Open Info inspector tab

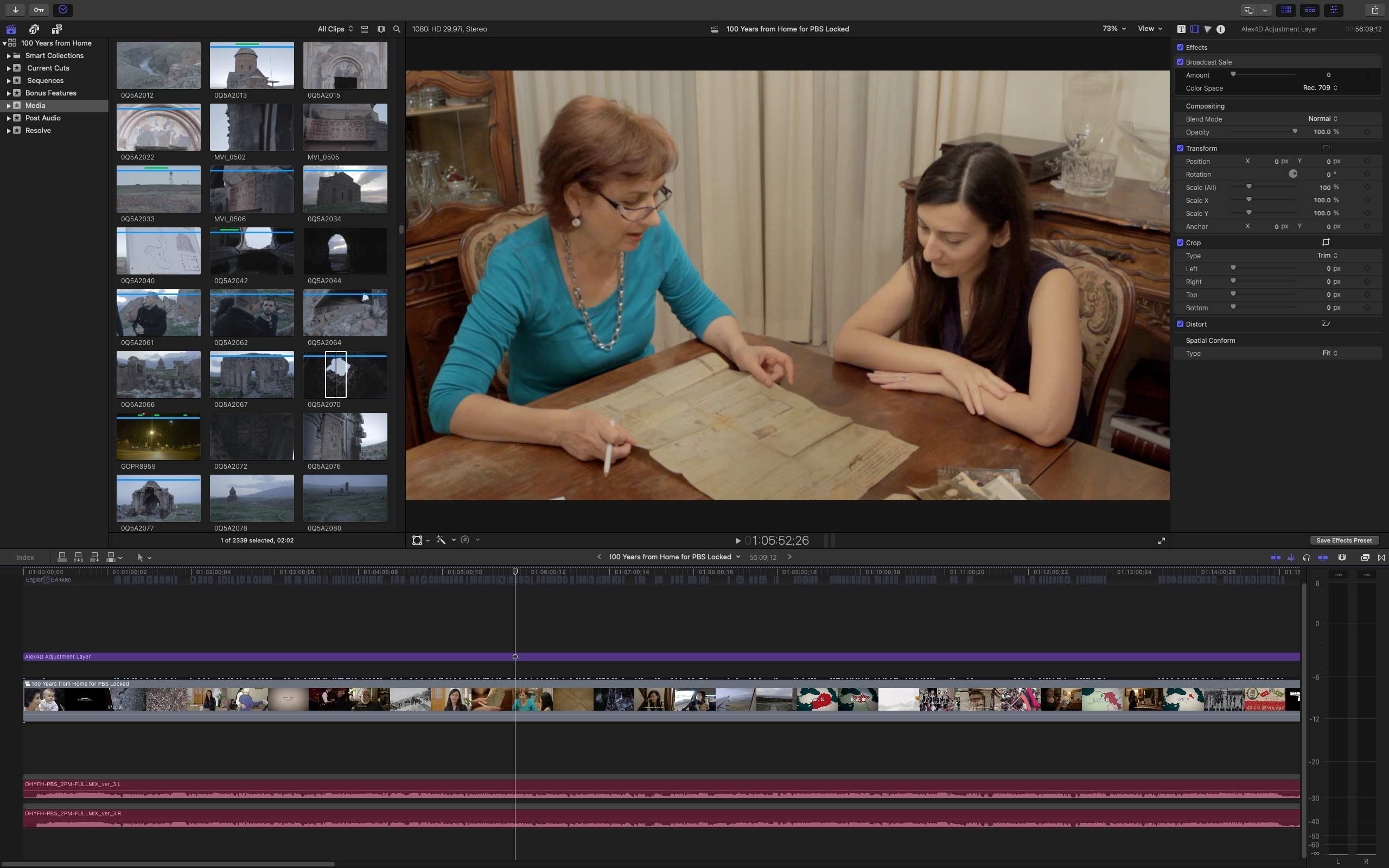coord(1221,29)
